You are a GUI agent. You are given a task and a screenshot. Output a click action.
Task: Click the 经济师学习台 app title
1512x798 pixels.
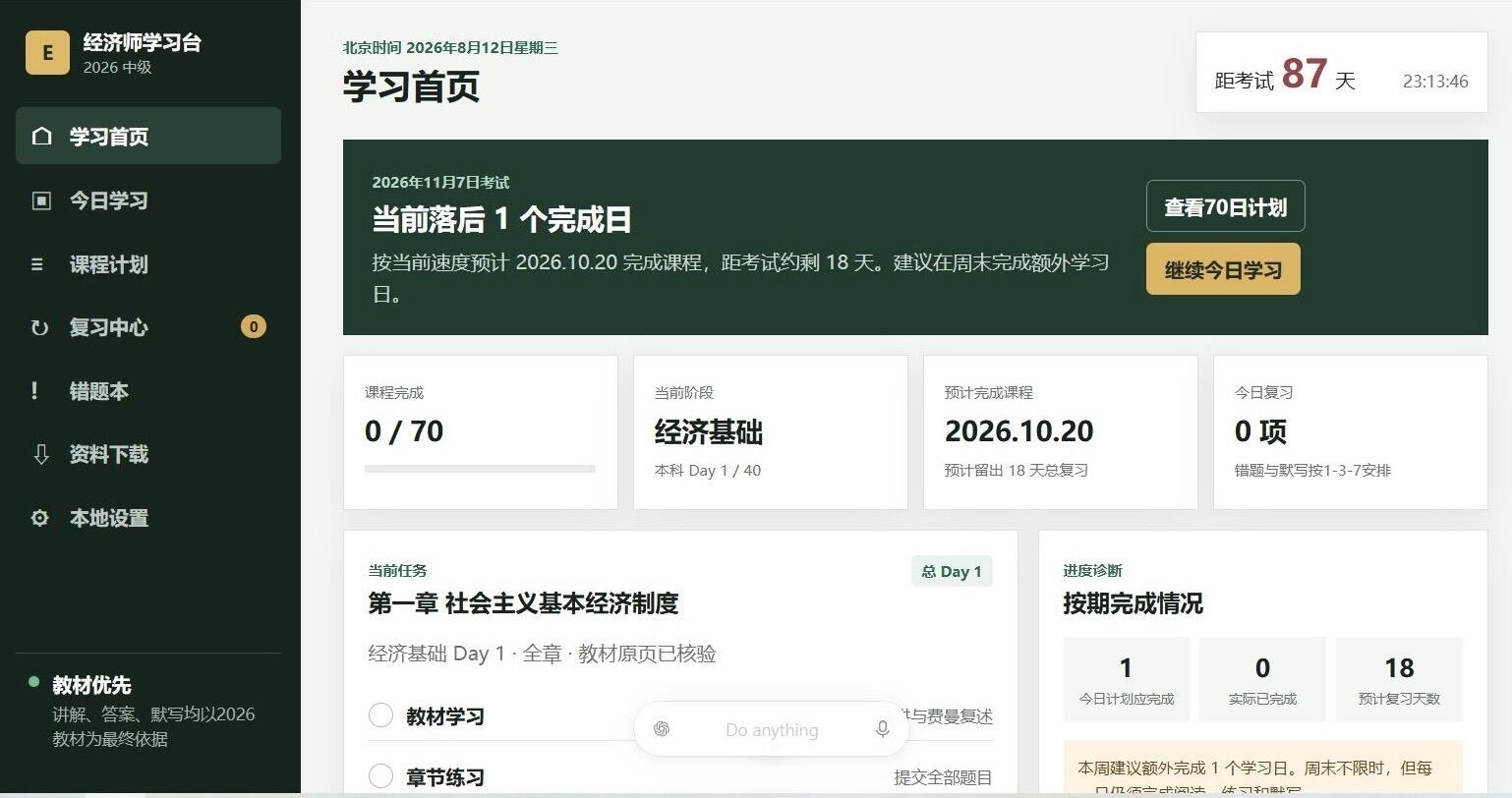(x=142, y=42)
